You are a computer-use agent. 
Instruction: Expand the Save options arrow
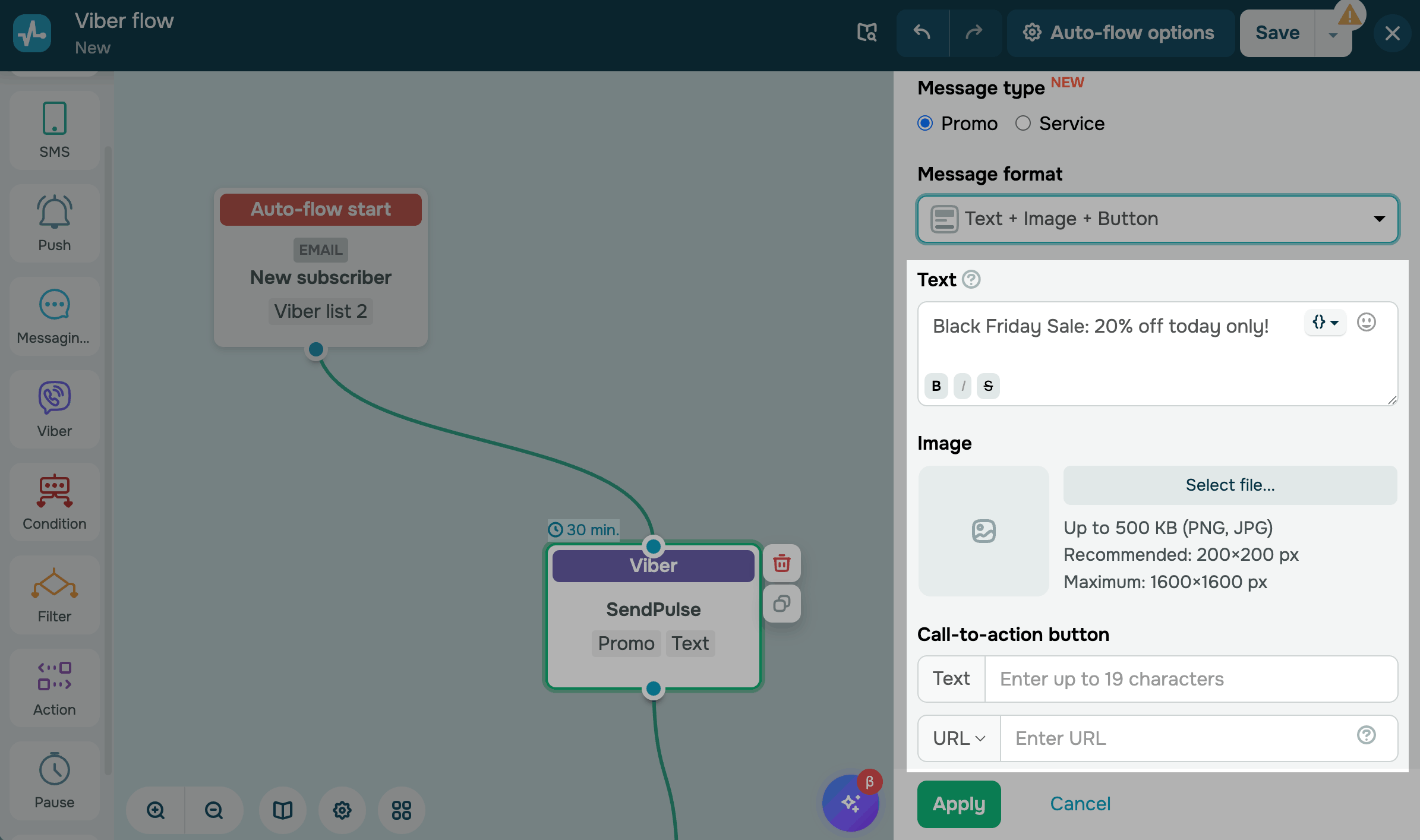pos(1333,35)
